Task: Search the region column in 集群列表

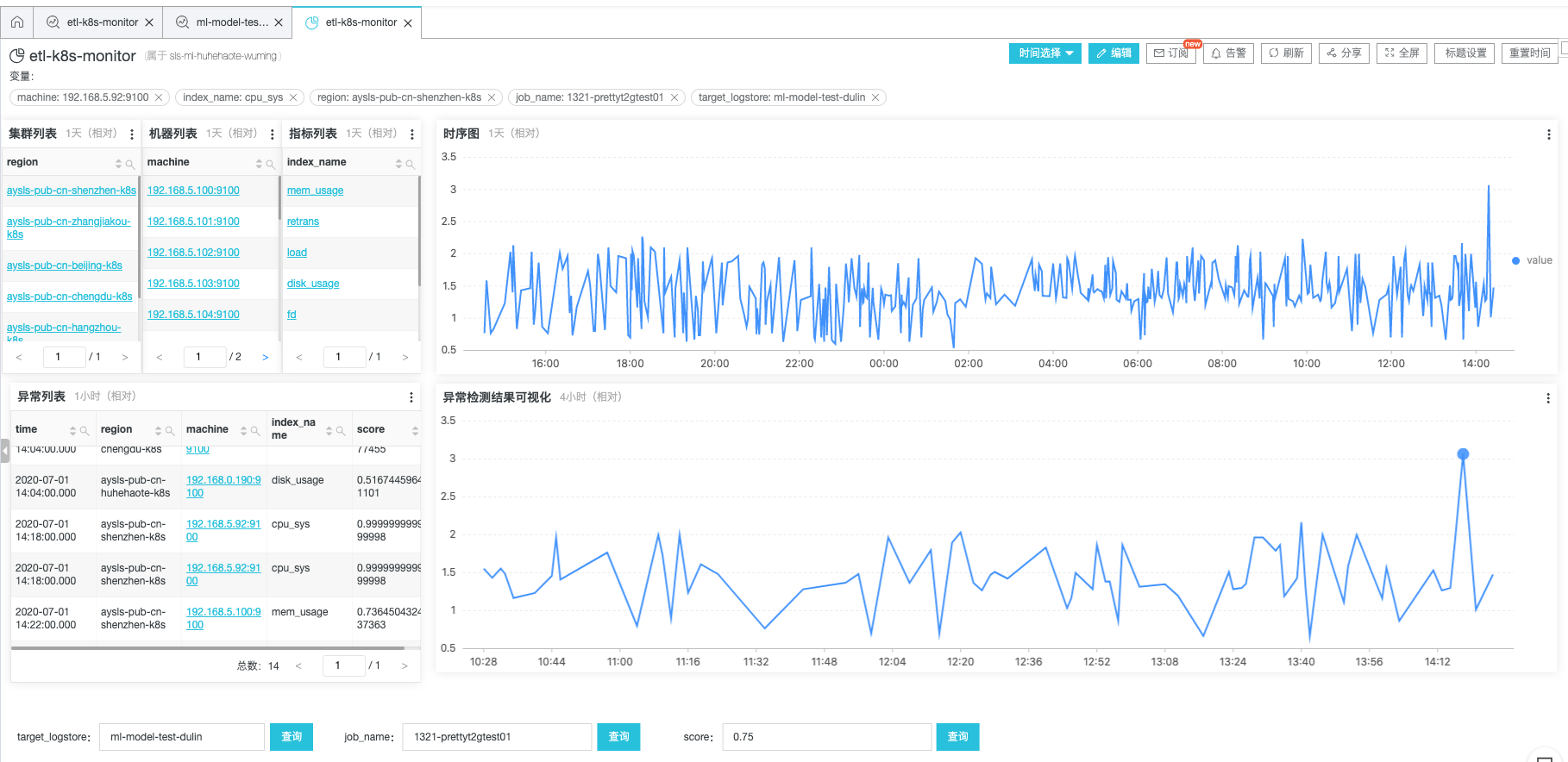Action: point(130,164)
